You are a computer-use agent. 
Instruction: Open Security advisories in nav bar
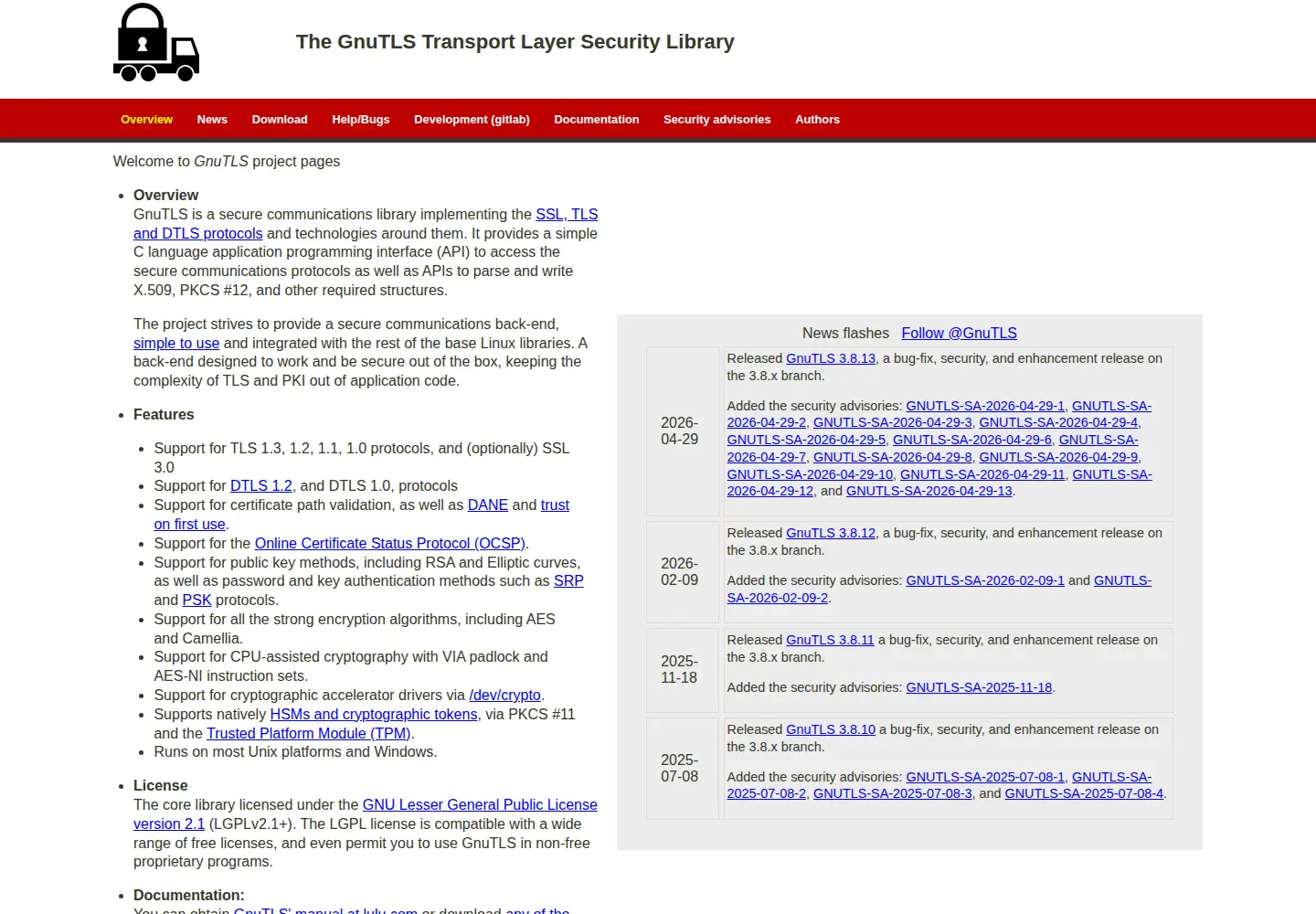pos(717,120)
